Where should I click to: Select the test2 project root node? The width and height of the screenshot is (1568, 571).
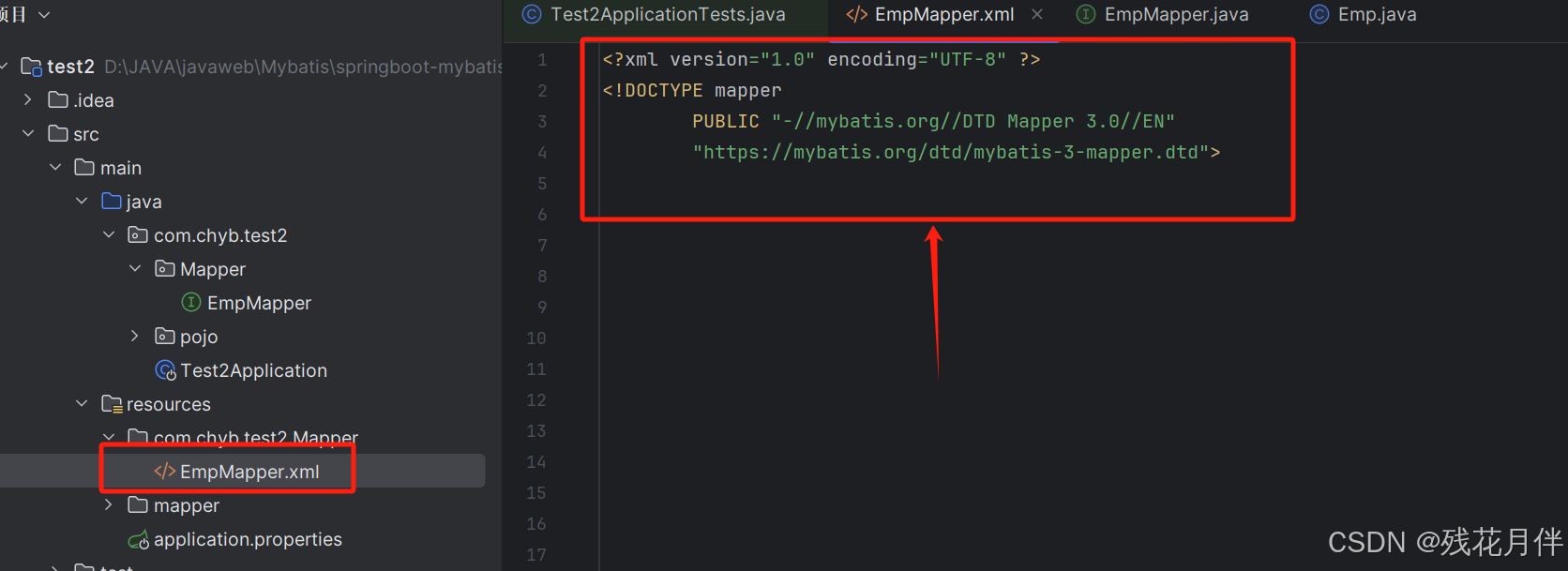tap(70, 67)
